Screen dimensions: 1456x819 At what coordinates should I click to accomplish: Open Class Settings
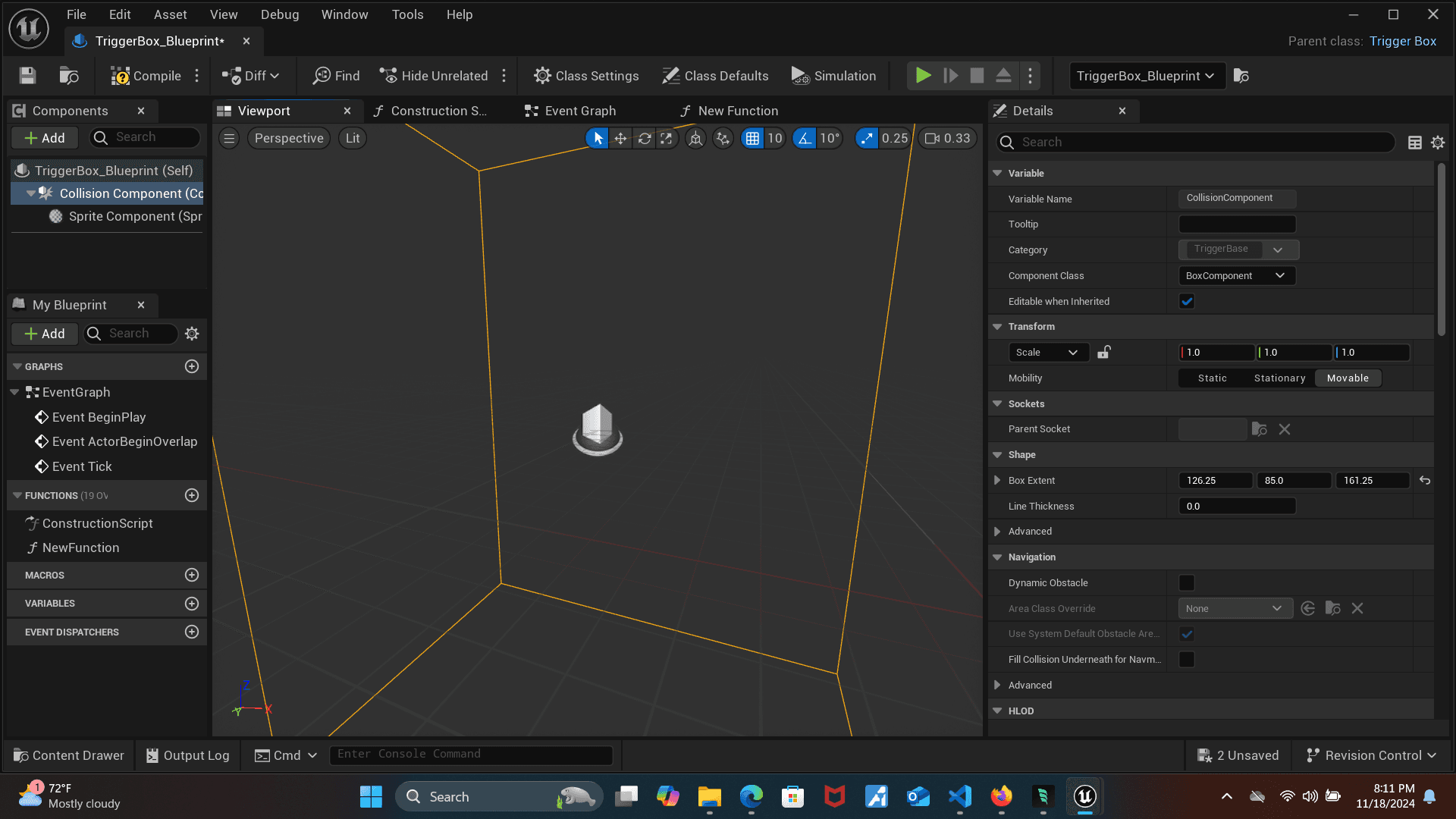(586, 76)
